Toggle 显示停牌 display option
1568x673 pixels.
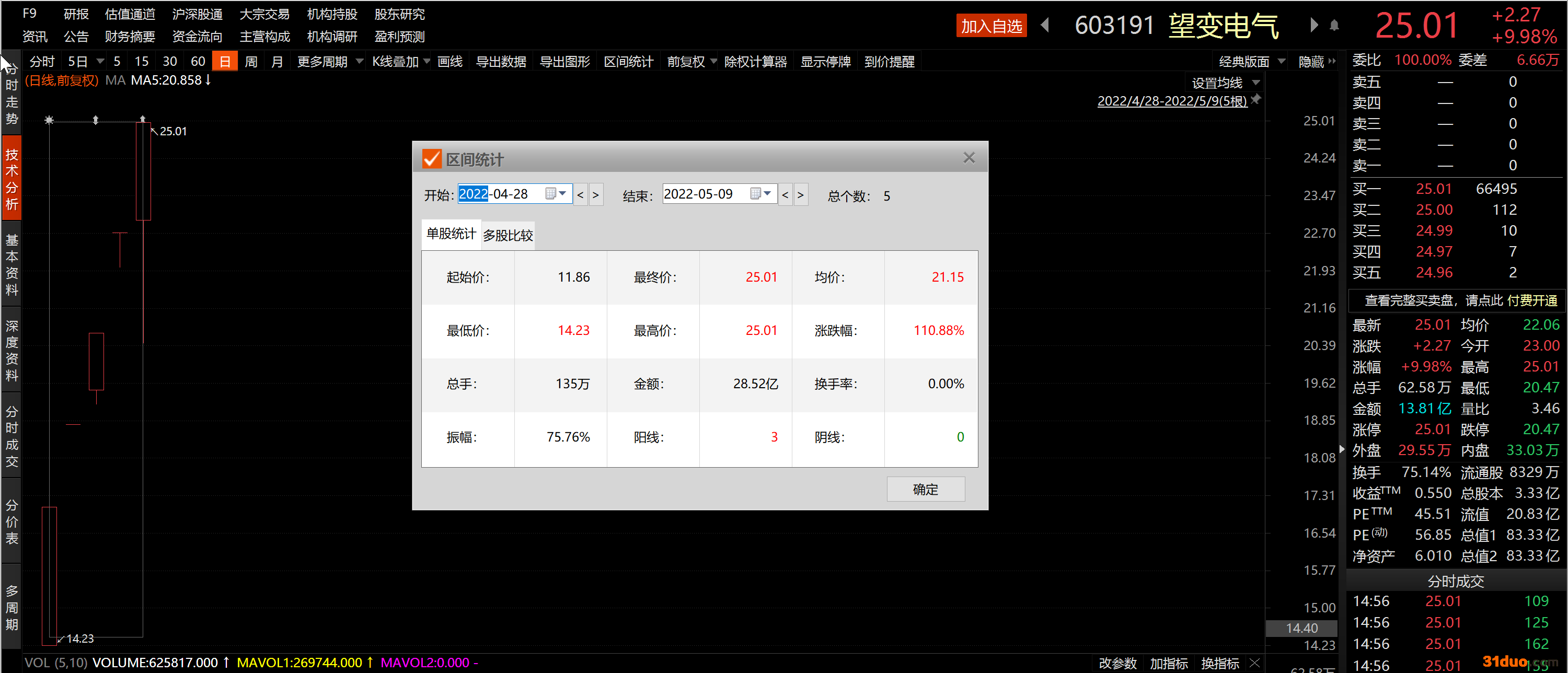click(825, 62)
